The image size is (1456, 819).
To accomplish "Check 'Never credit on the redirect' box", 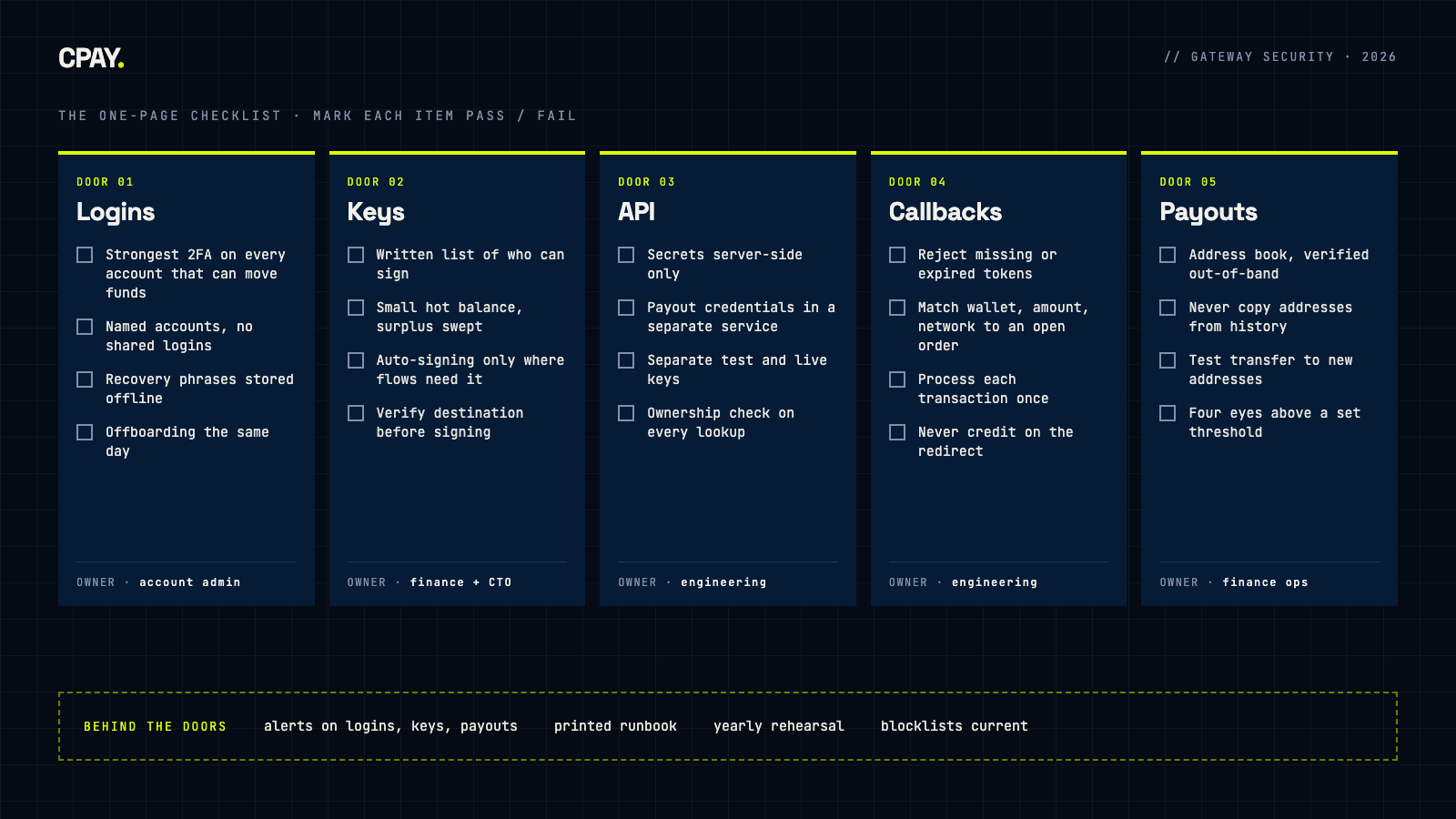I will pos(897,432).
